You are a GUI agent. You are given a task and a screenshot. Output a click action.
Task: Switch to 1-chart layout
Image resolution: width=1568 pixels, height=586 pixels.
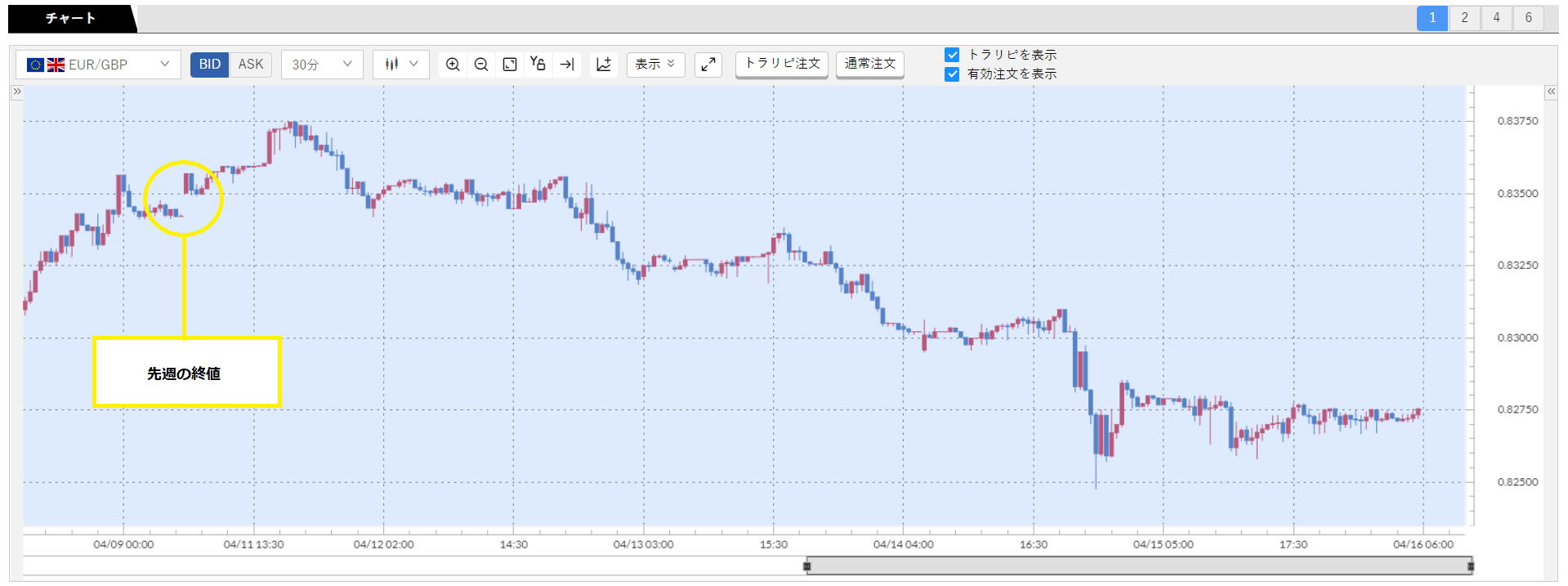[1432, 18]
